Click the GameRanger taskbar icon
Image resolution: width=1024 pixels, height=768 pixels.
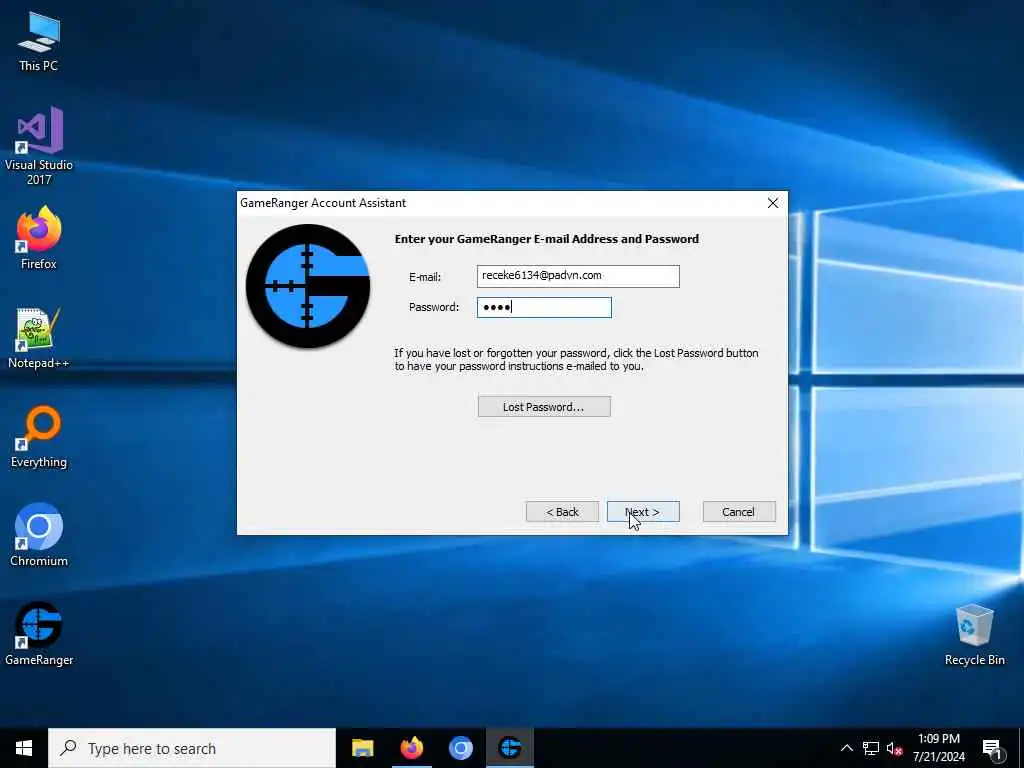(x=509, y=748)
